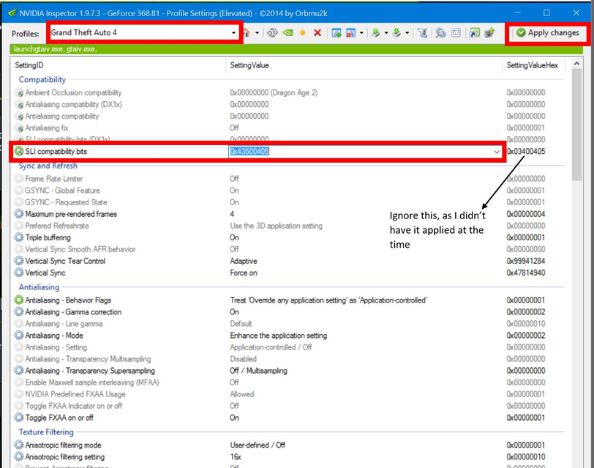Open dropdown arrow next to home icon
This screenshot has height=468, width=594.
[257, 33]
